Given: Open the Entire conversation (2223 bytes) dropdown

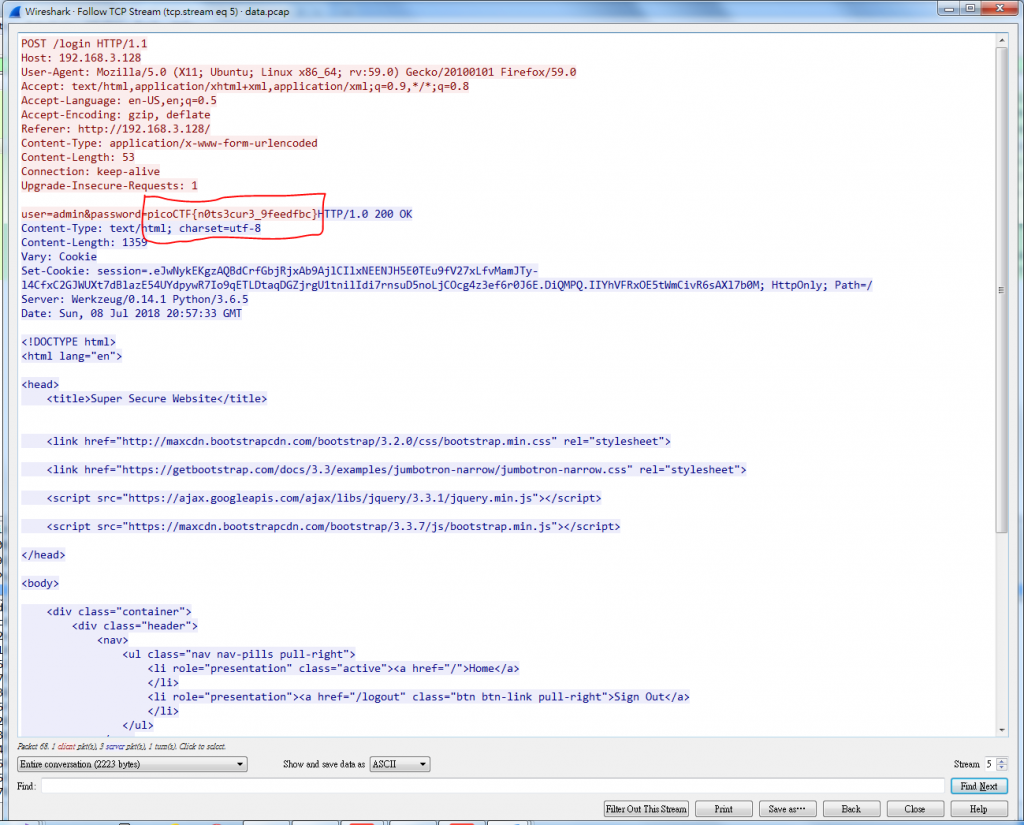Looking at the screenshot, I should point(132,764).
